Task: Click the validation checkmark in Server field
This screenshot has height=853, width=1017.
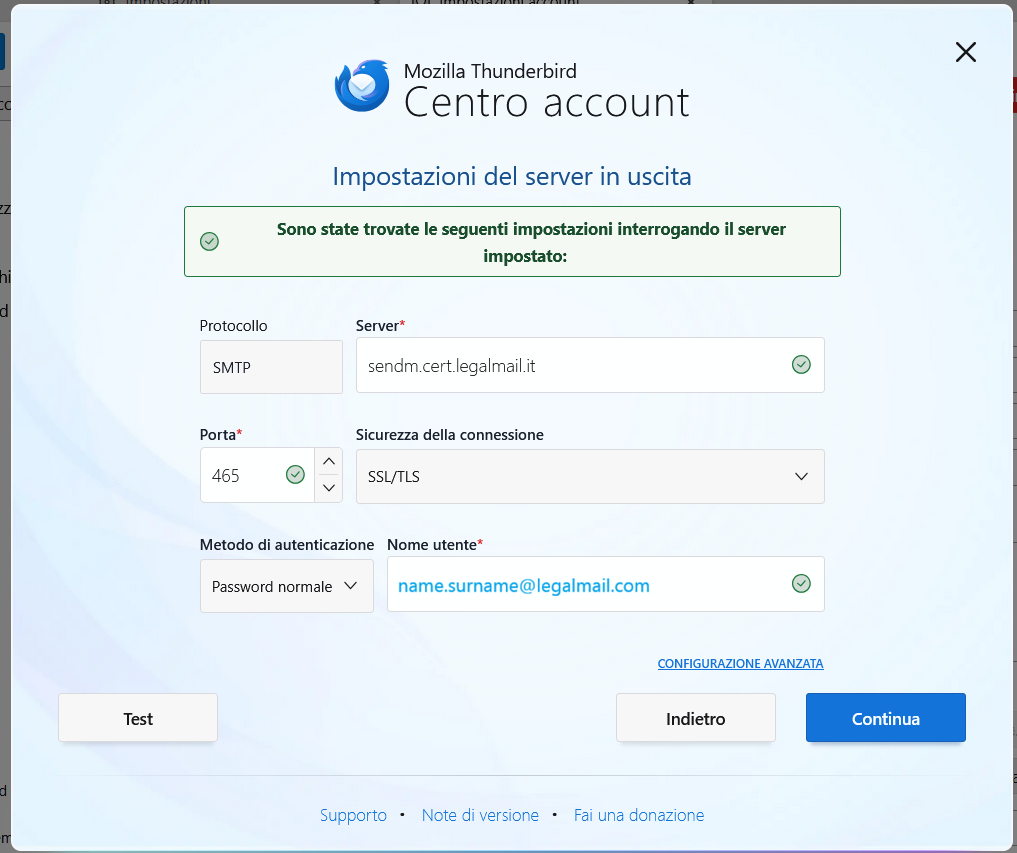Action: click(x=801, y=365)
